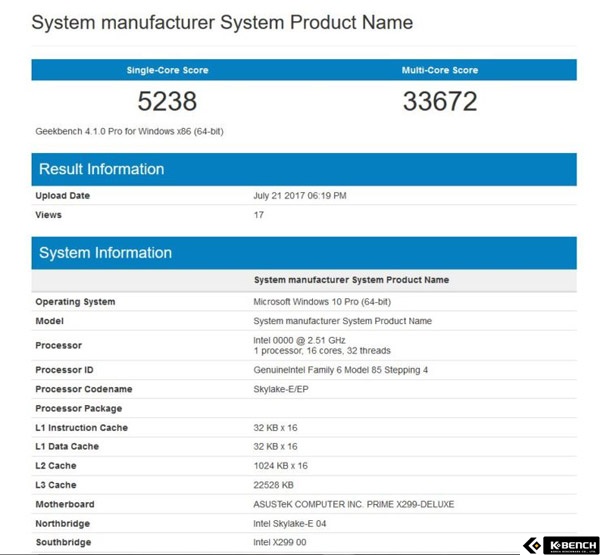Select Intel 0000 @ 2.51 GHz text
This screenshot has width=600, height=555.
(299, 340)
